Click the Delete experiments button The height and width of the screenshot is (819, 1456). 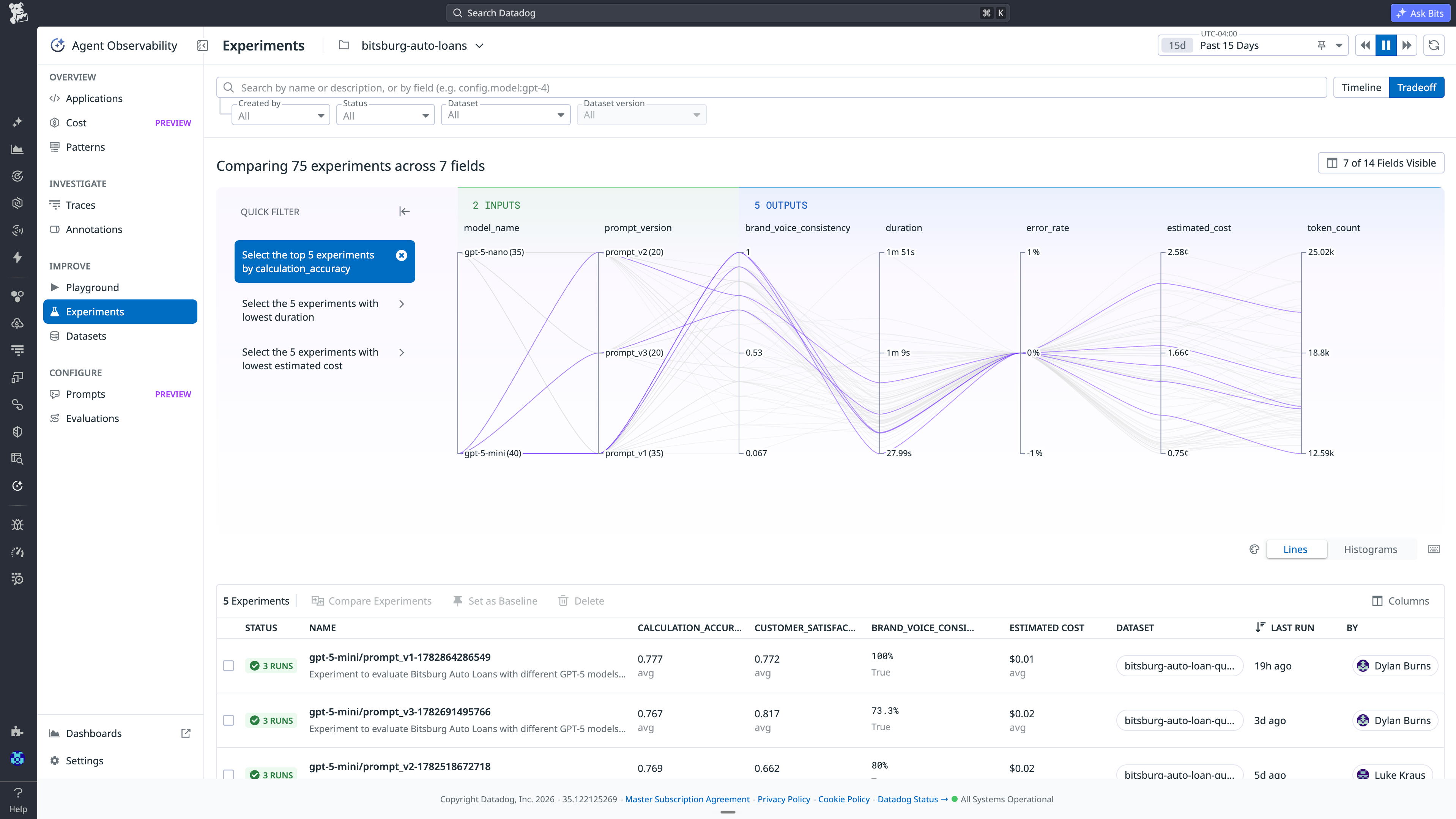(581, 601)
